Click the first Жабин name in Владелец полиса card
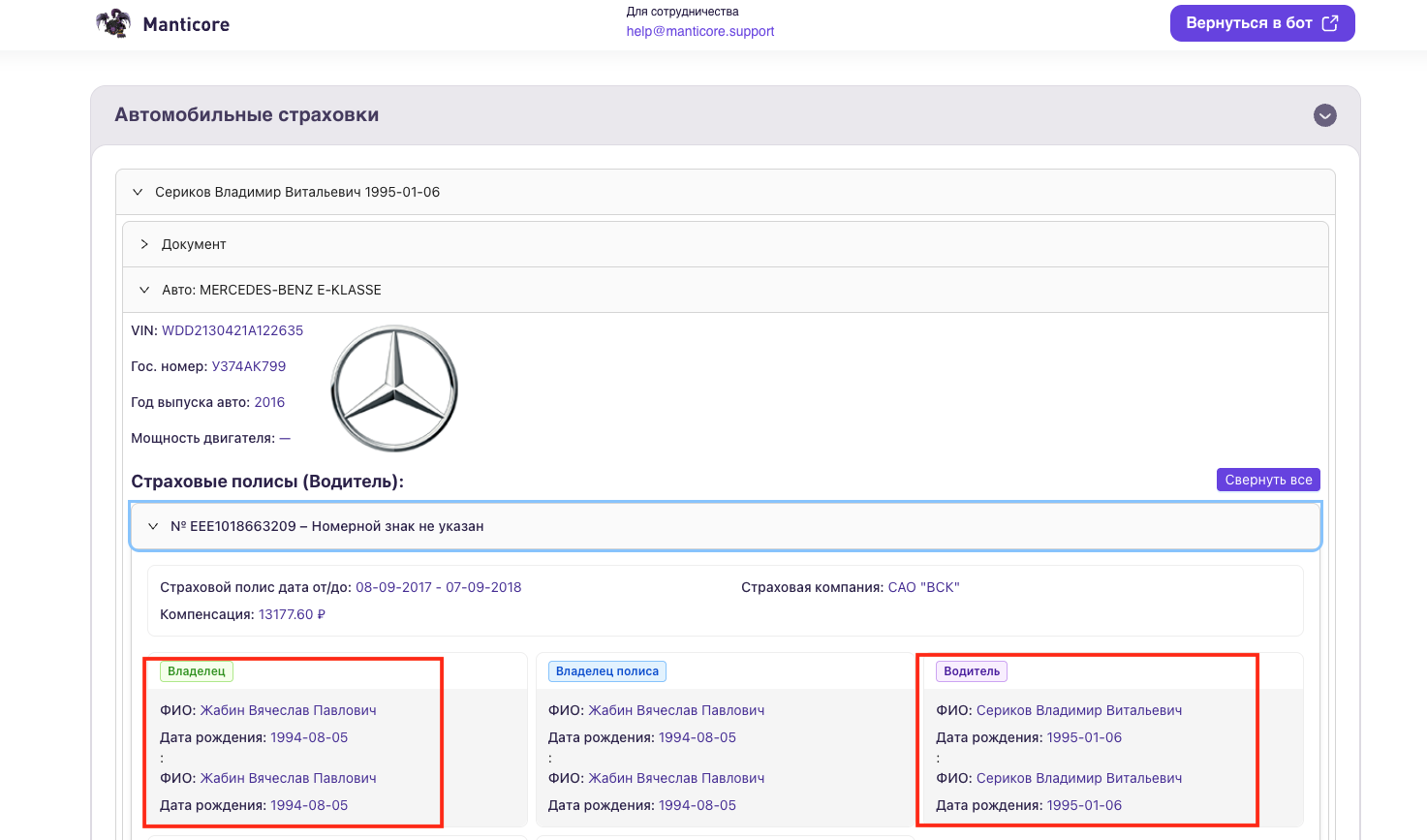1427x840 pixels. (677, 710)
